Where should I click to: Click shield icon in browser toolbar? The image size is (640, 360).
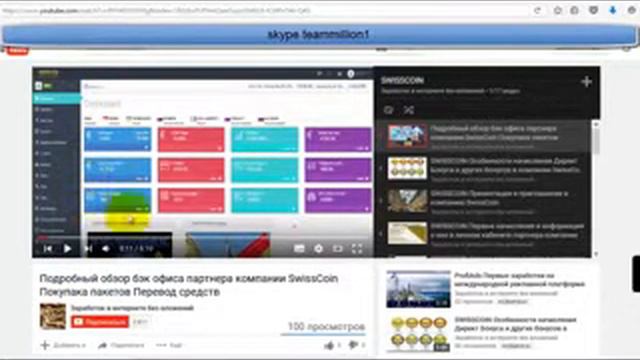click(x=593, y=11)
